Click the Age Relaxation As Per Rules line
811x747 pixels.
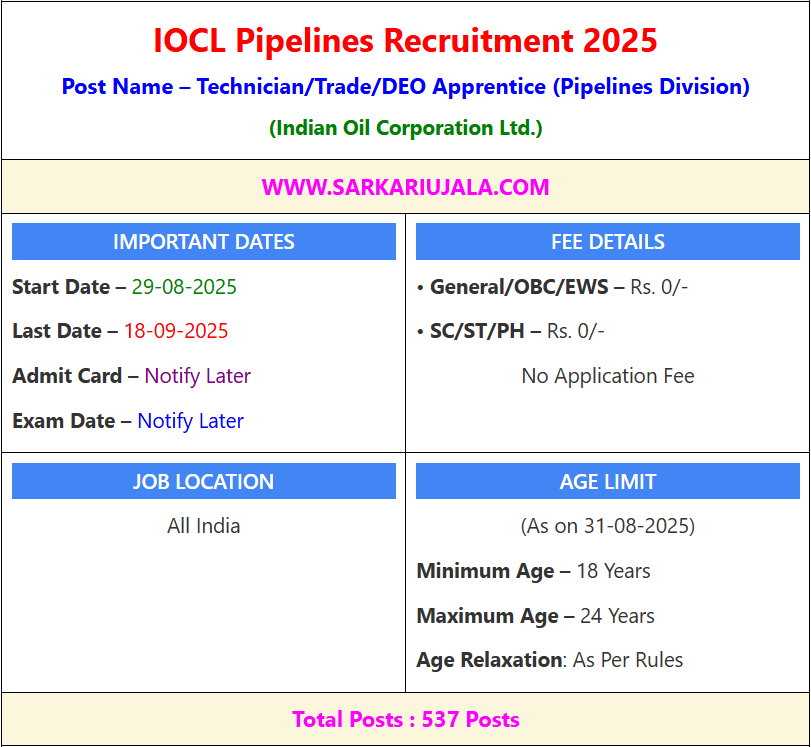[549, 660]
